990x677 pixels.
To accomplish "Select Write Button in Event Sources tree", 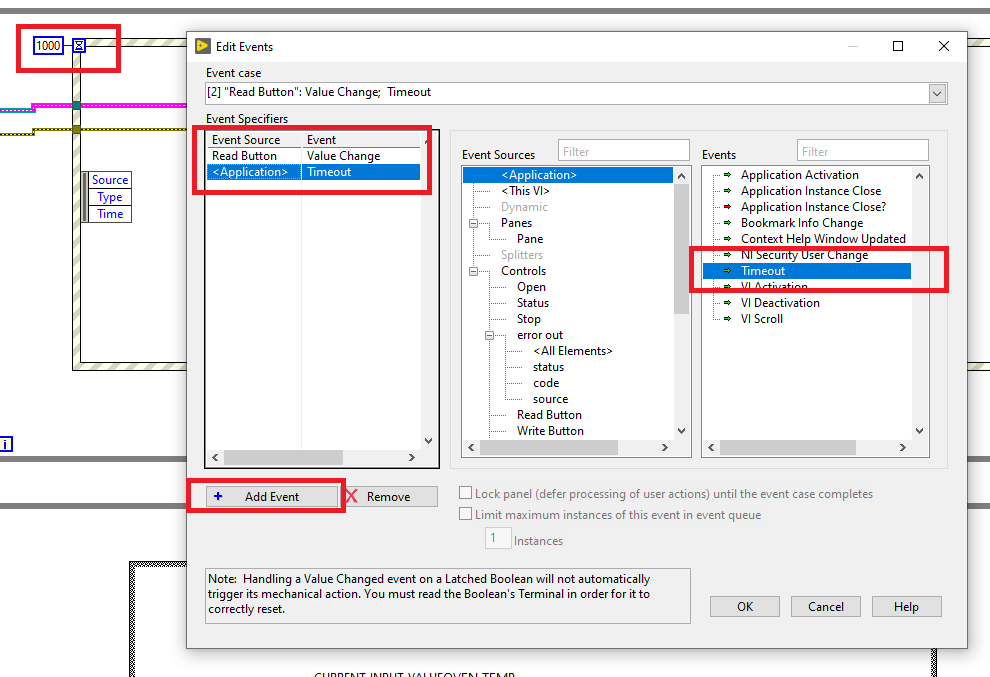I will click(x=550, y=431).
